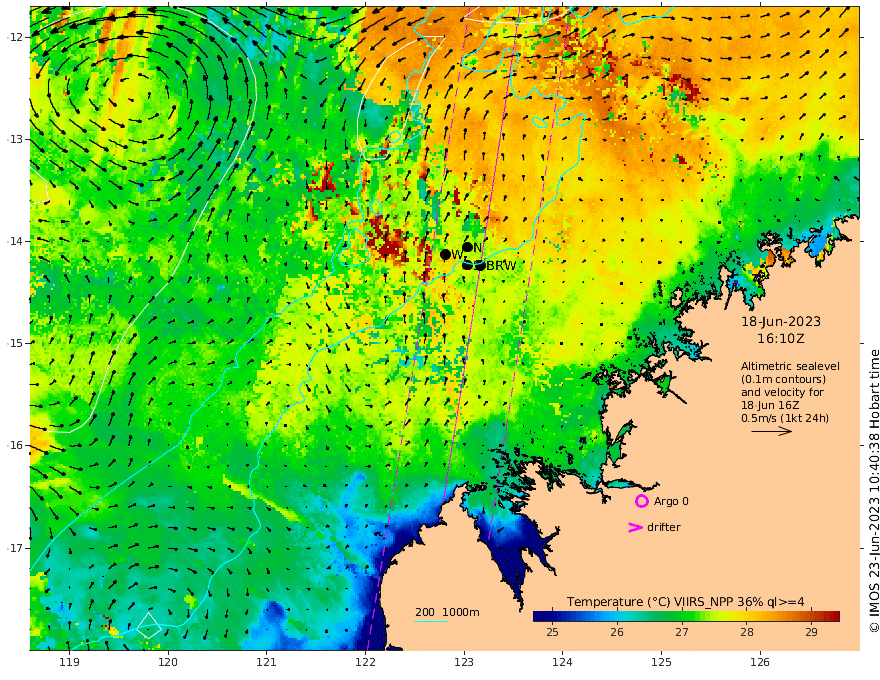
Task: Click the 'and velocity for' caption line
Action: pyautogui.click(x=782, y=392)
